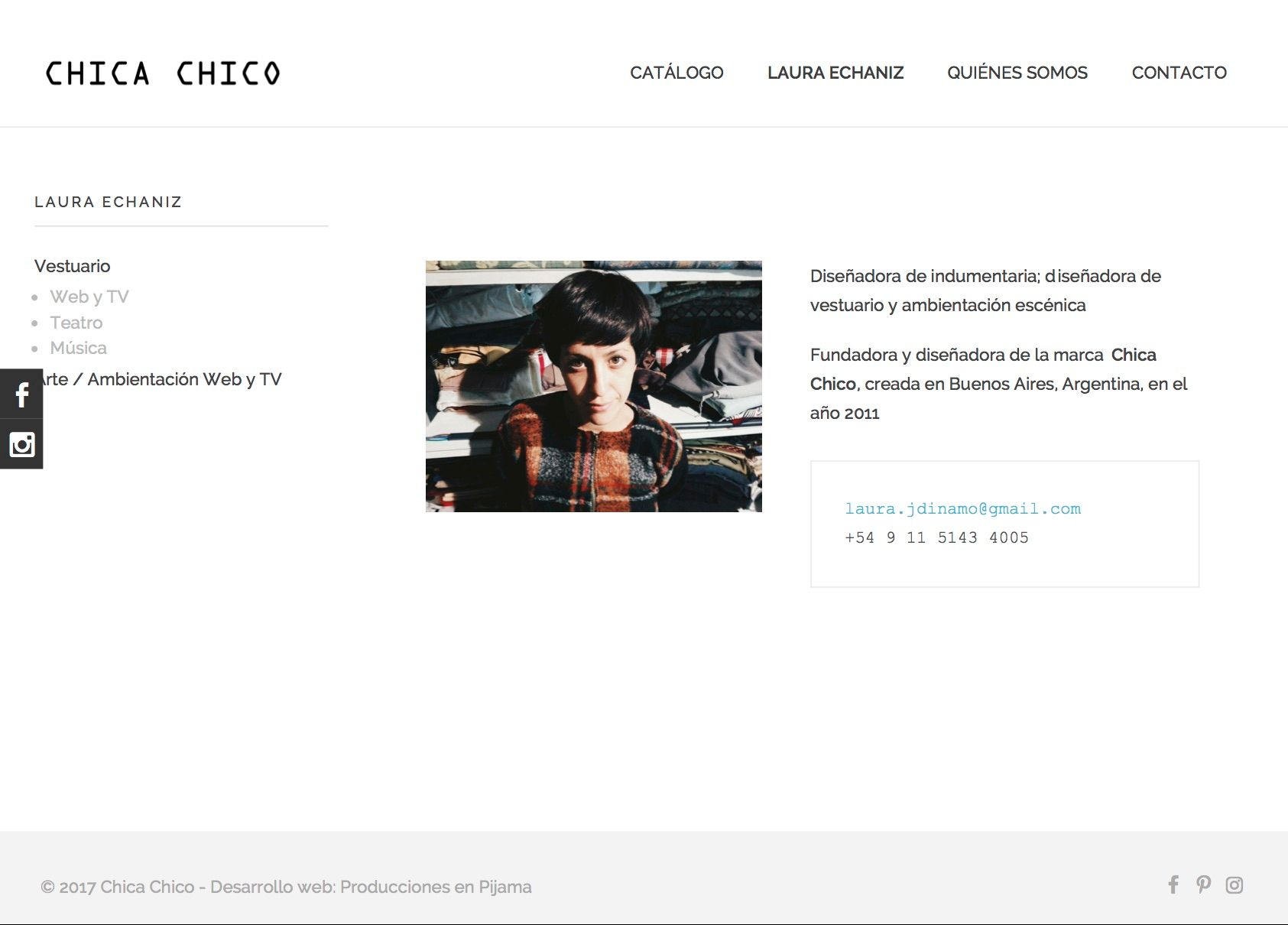Screen dimensions: 1288x925
Task: Open Arte / Ambientación Web y TV
Action: 158,379
